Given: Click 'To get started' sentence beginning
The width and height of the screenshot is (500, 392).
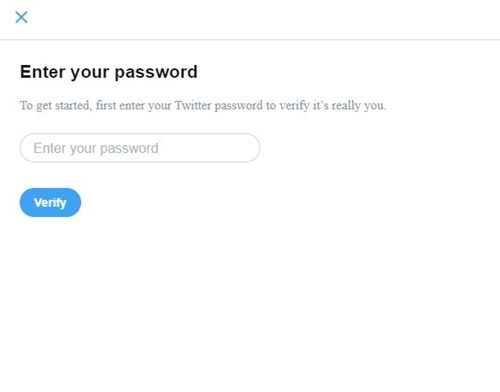Looking at the screenshot, I should 55,106.
